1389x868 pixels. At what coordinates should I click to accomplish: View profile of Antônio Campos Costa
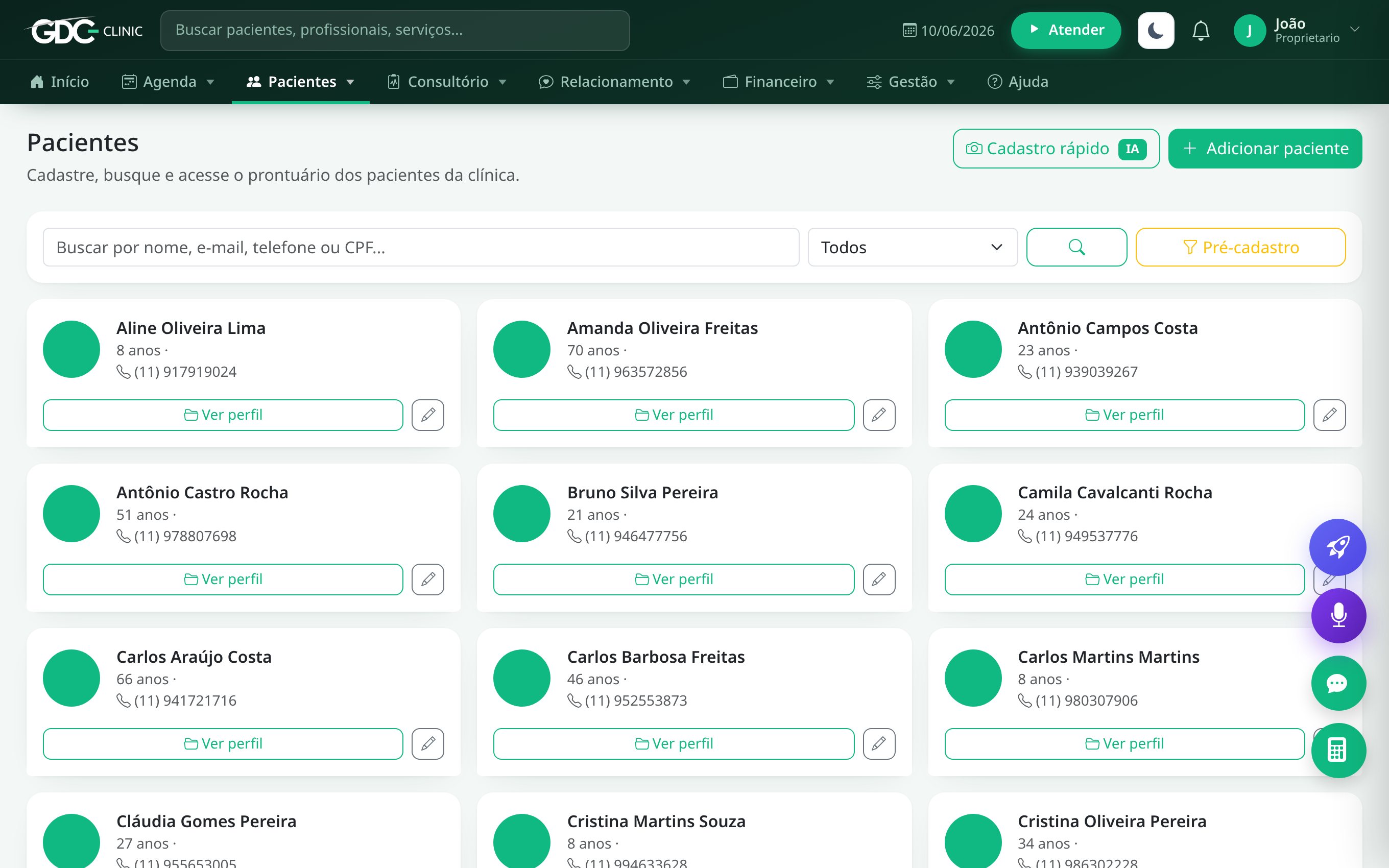pyautogui.click(x=1124, y=415)
